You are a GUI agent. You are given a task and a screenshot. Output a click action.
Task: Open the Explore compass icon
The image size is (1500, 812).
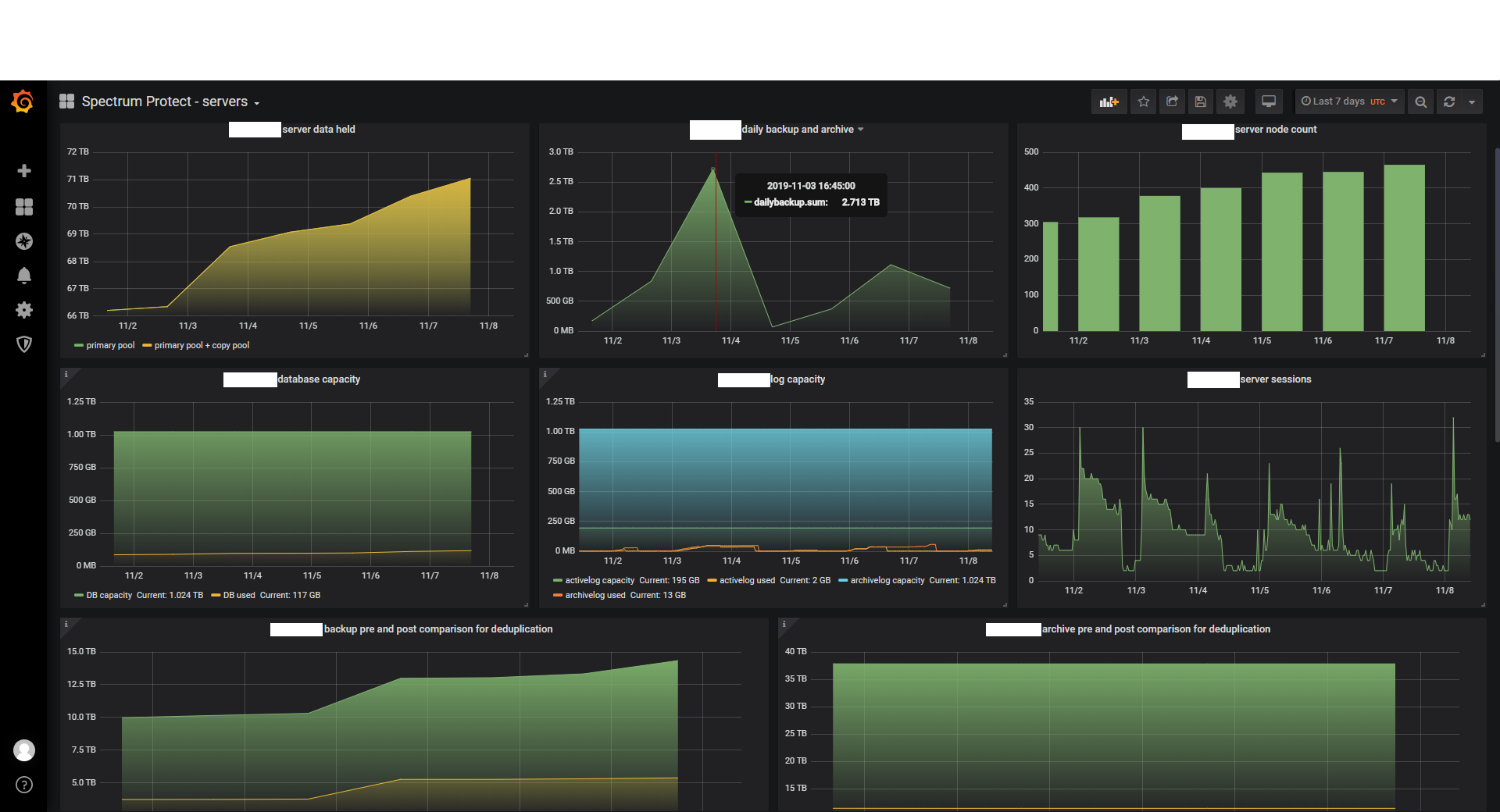click(x=24, y=241)
